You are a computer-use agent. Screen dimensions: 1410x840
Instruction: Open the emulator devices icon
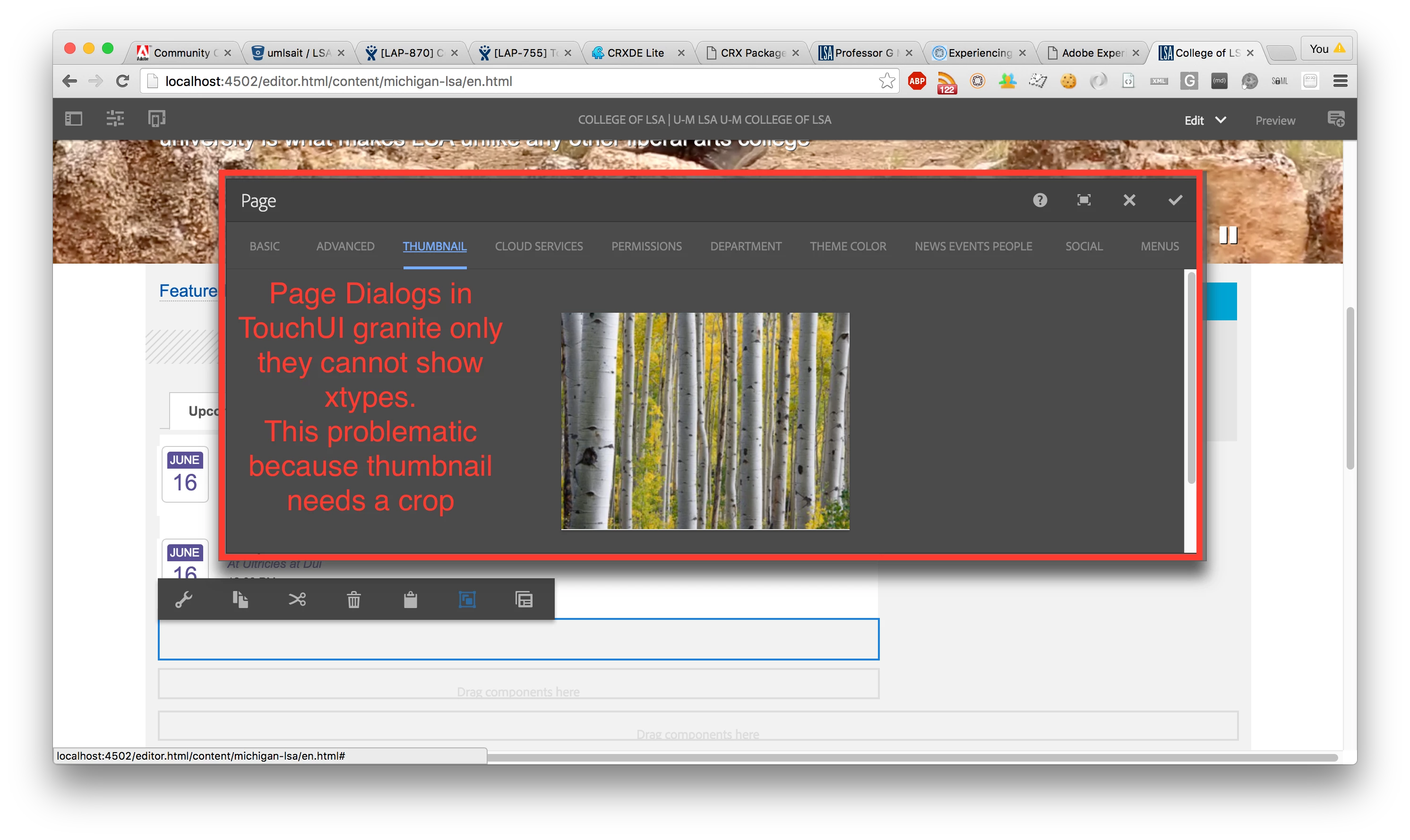(156, 119)
